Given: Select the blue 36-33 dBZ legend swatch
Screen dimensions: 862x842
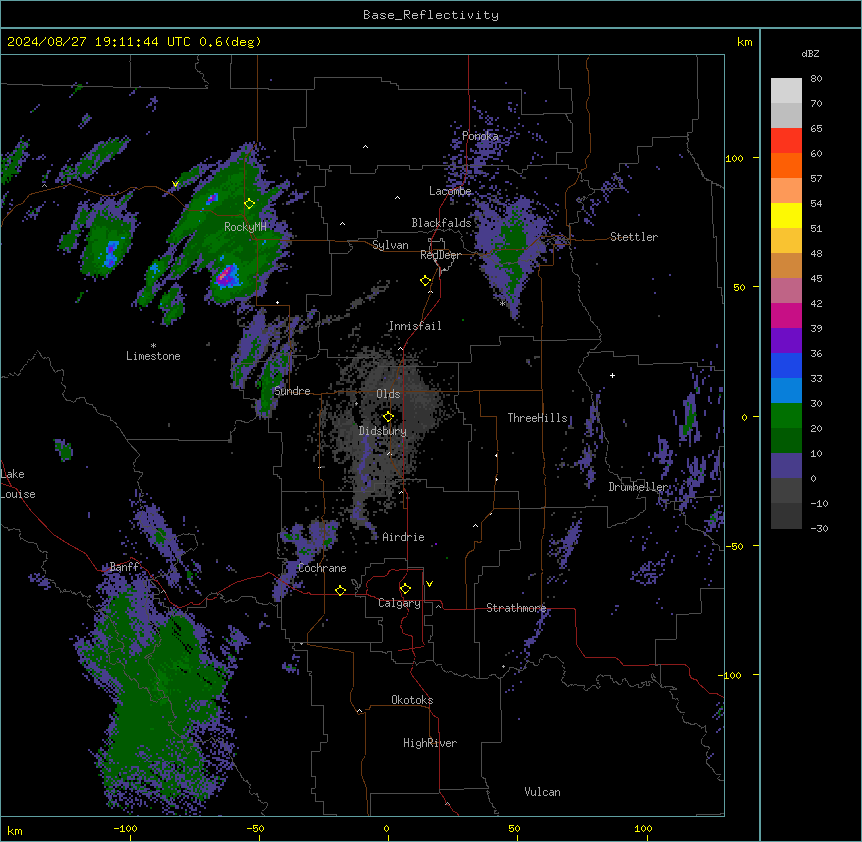Looking at the screenshot, I should coord(786,365).
